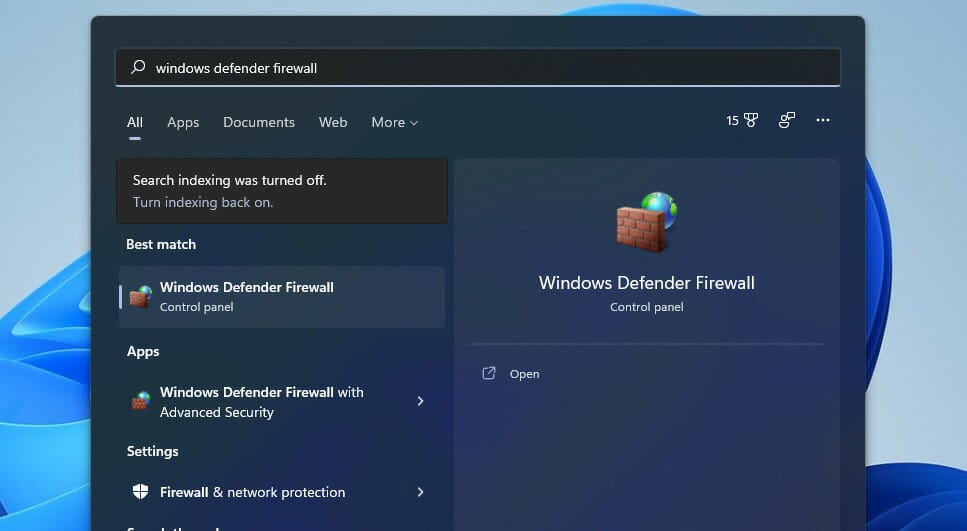Expand arrow for Firewall & network protection

420,492
